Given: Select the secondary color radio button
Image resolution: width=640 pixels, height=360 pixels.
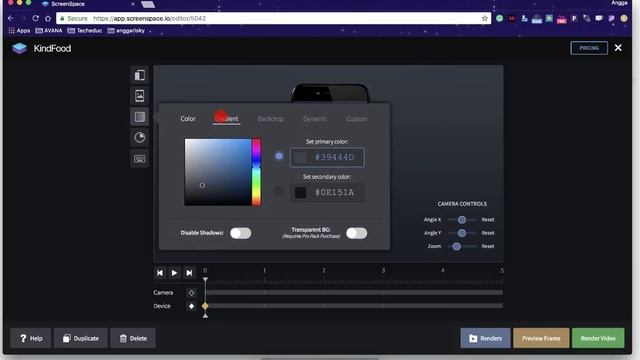Looking at the screenshot, I should click(279, 191).
